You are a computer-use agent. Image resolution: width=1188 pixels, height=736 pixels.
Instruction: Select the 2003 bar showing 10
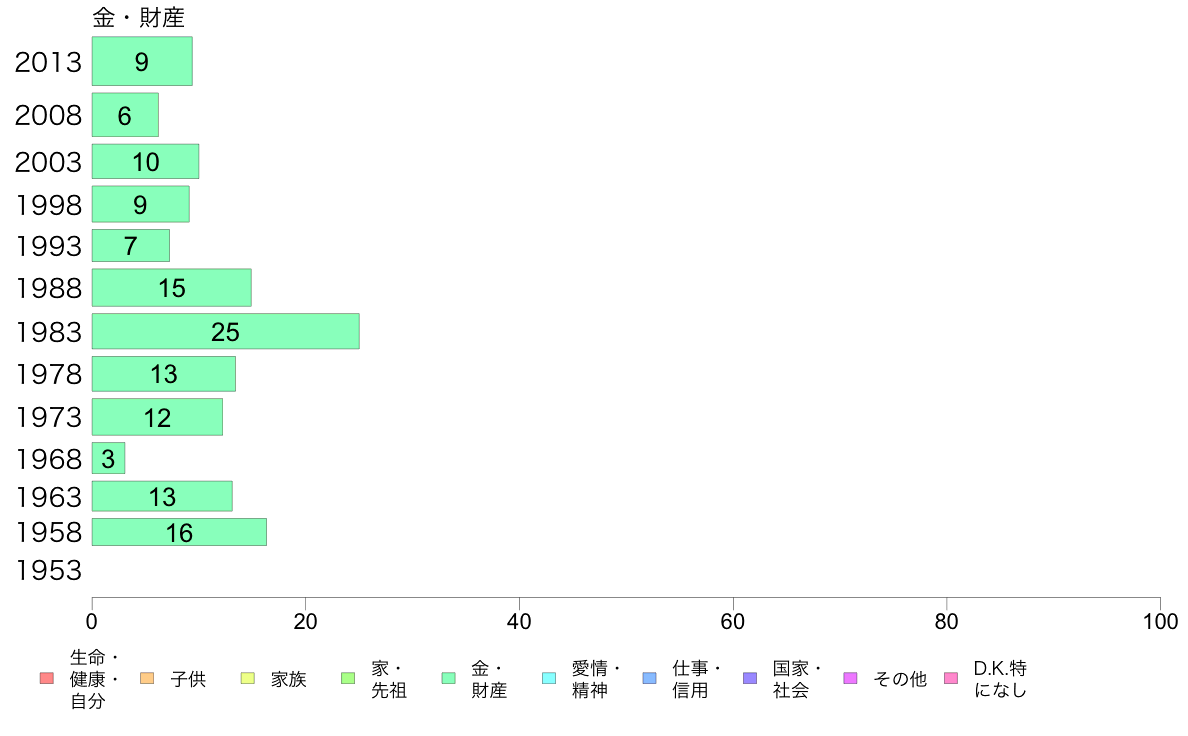tap(145, 161)
